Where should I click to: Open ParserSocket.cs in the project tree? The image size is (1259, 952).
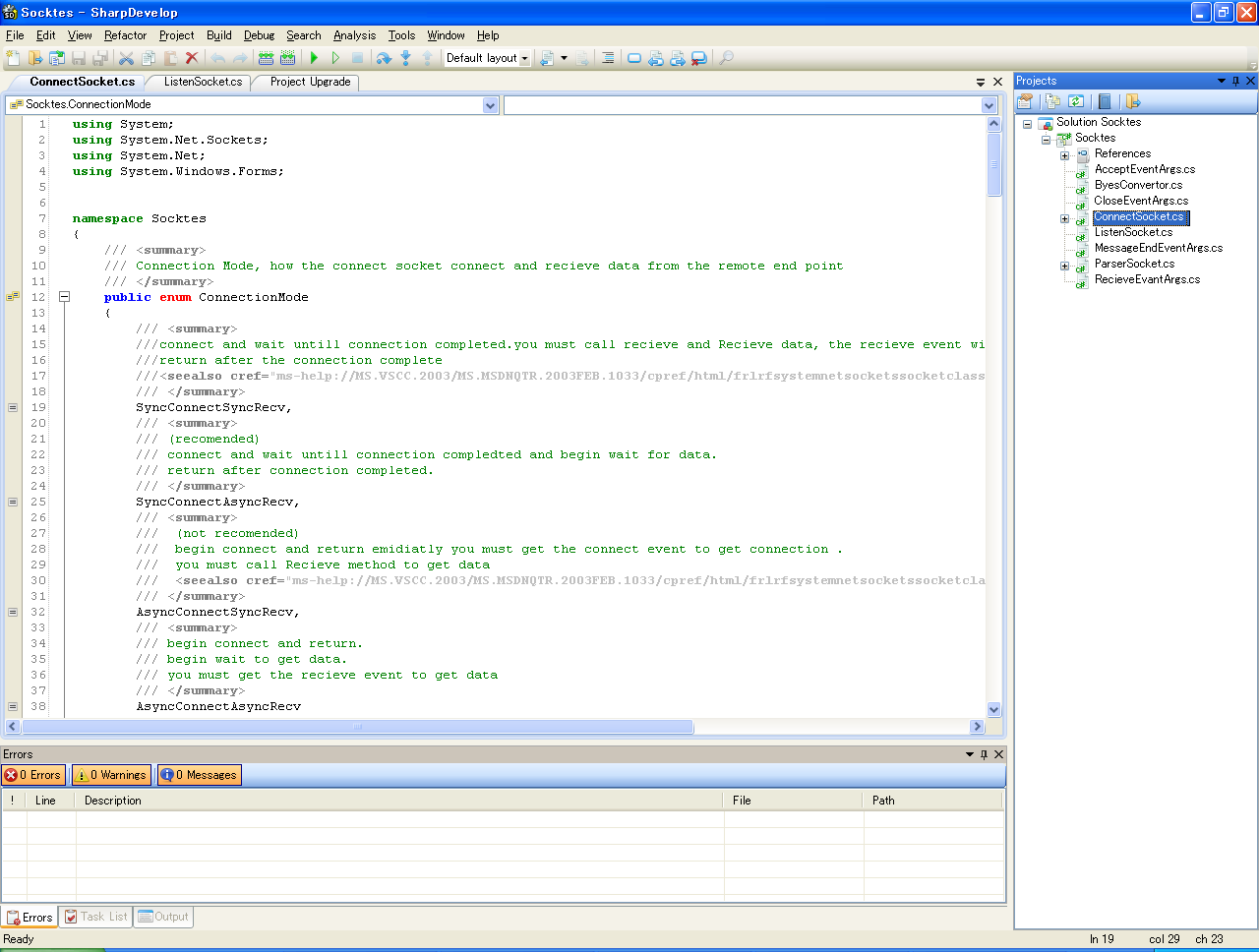point(1134,264)
